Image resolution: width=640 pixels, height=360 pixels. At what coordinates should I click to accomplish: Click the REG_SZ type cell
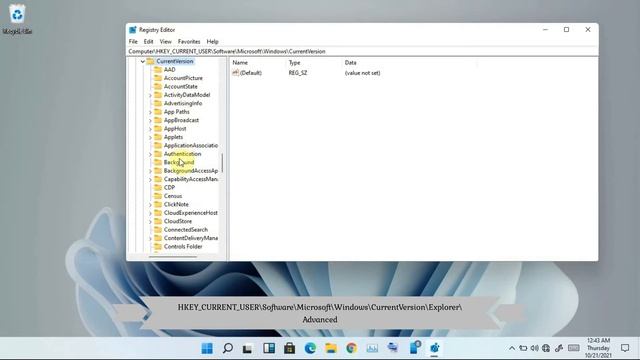[x=298, y=73]
